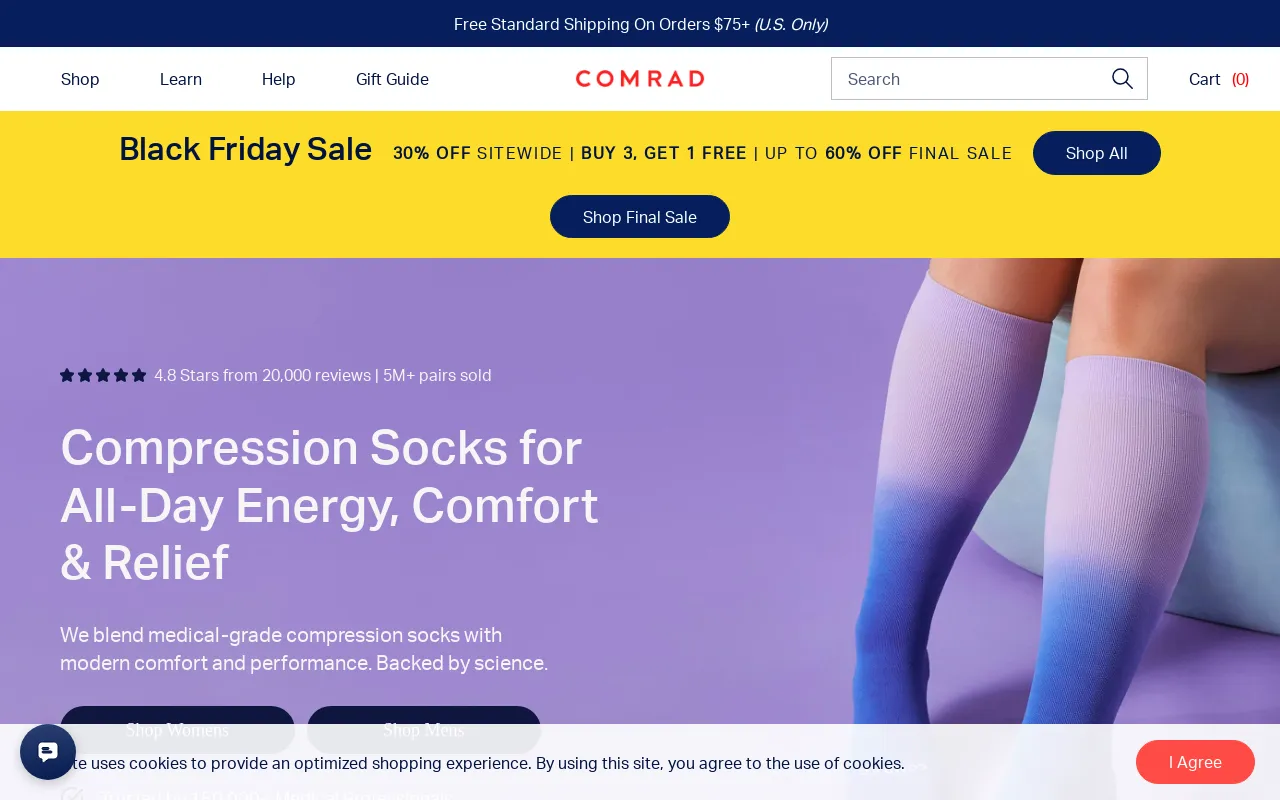Click the COMRAD logo
The image size is (1280, 800).
[640, 79]
